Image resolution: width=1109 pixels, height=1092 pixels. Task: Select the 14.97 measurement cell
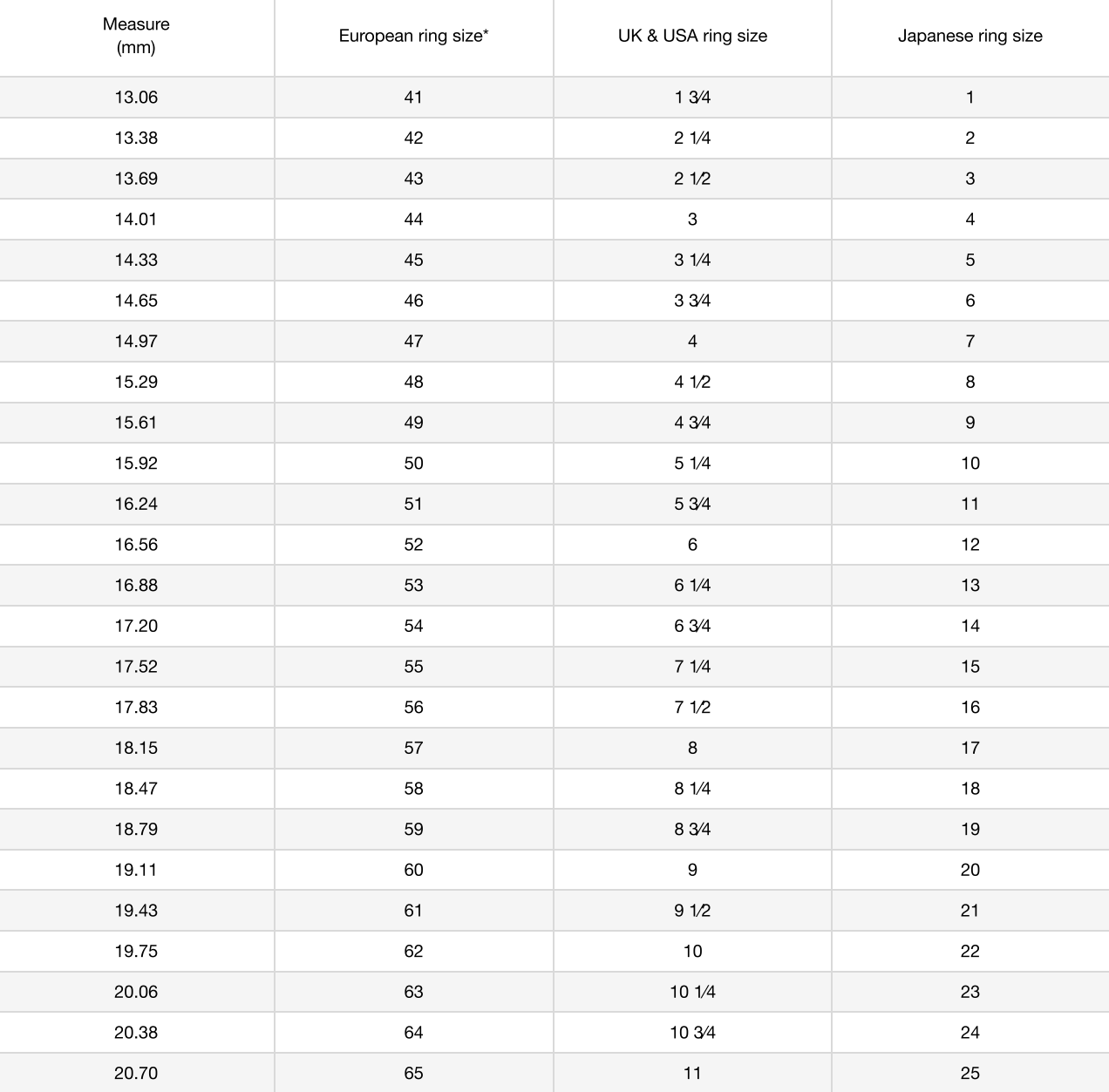[x=136, y=341]
